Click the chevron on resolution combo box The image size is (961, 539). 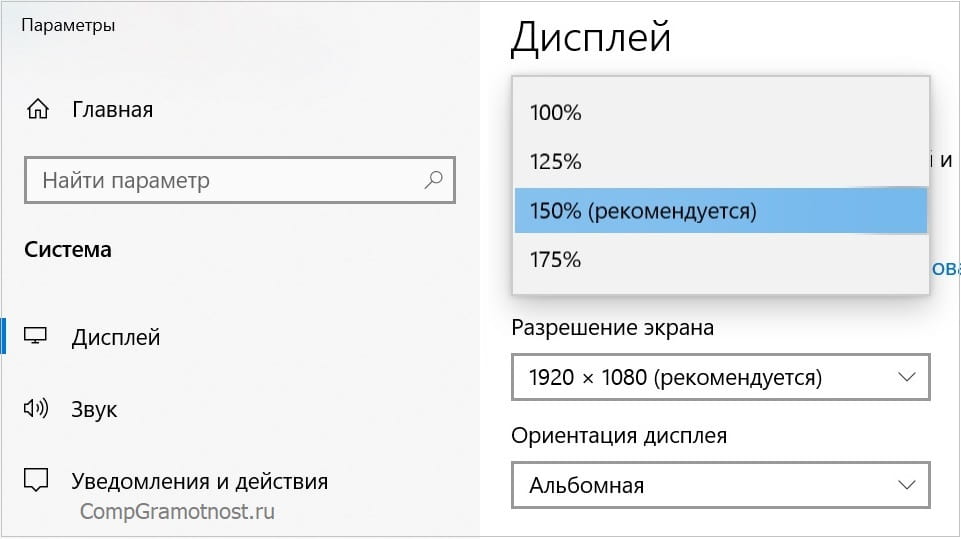click(x=907, y=377)
